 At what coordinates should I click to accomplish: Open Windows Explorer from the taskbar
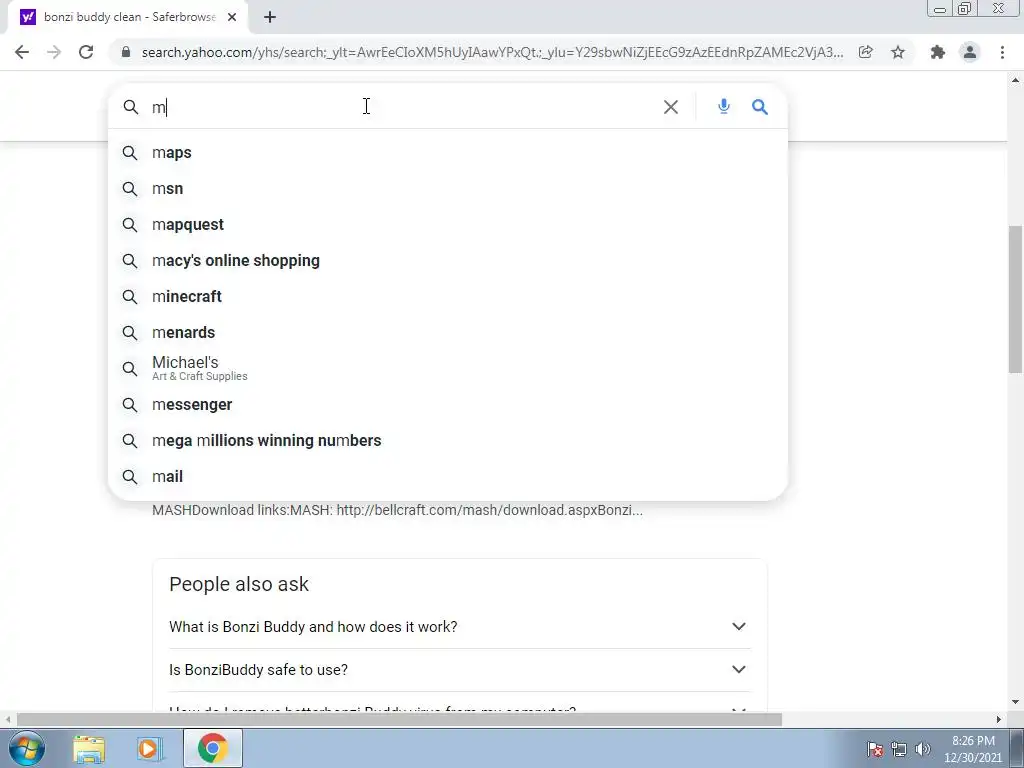(89, 749)
